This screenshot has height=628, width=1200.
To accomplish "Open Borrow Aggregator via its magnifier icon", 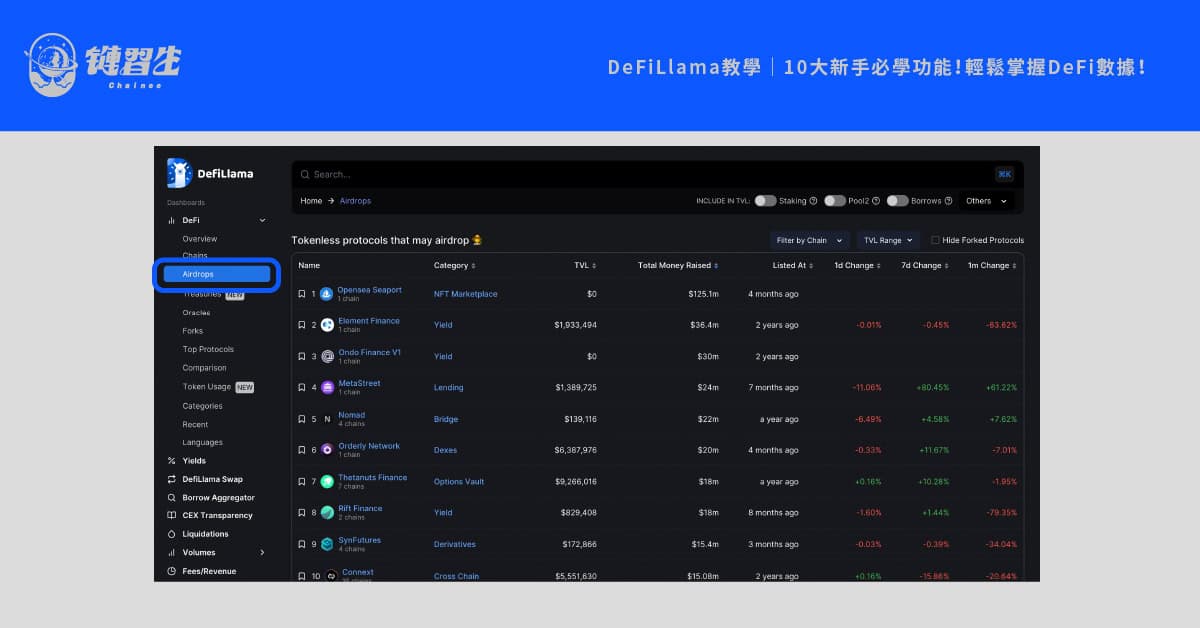I will (171, 497).
